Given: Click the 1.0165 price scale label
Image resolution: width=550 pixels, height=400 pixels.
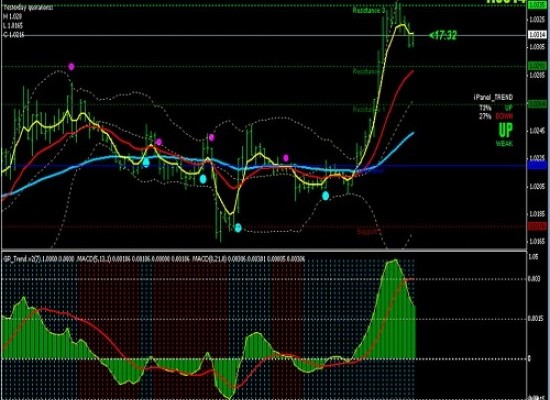Looking at the screenshot, I should click(x=537, y=241).
